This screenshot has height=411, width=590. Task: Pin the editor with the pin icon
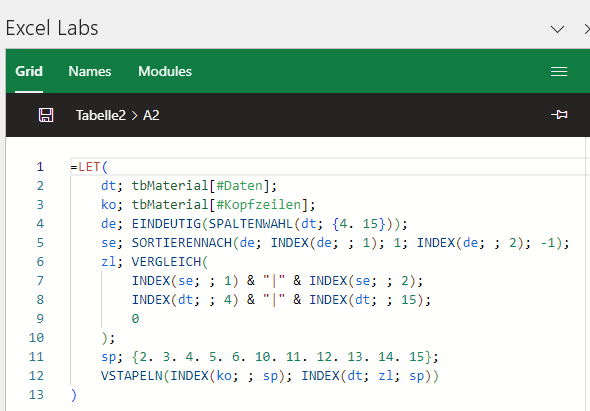pyautogui.click(x=559, y=114)
